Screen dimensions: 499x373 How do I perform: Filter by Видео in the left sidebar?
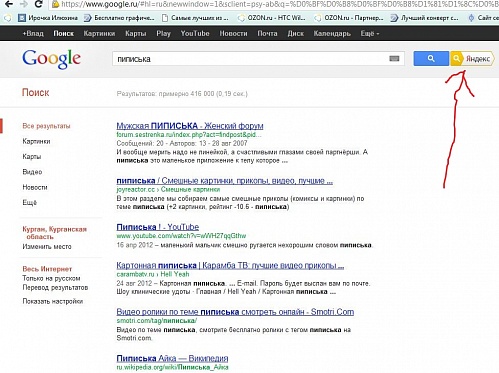coord(32,172)
